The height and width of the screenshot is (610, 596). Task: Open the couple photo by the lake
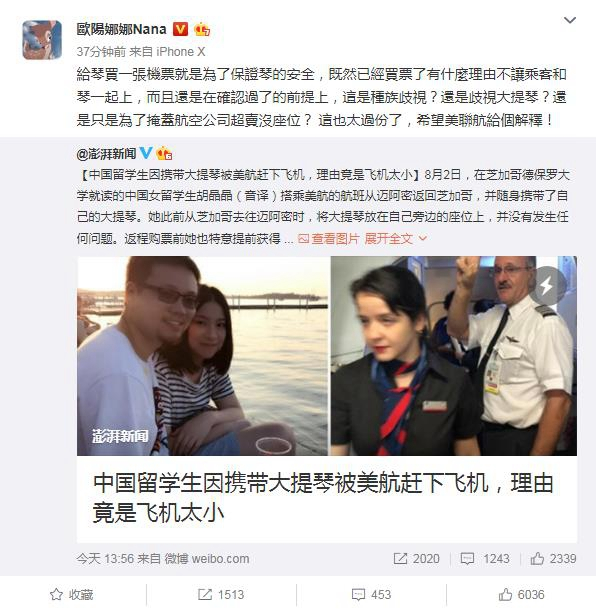point(202,356)
